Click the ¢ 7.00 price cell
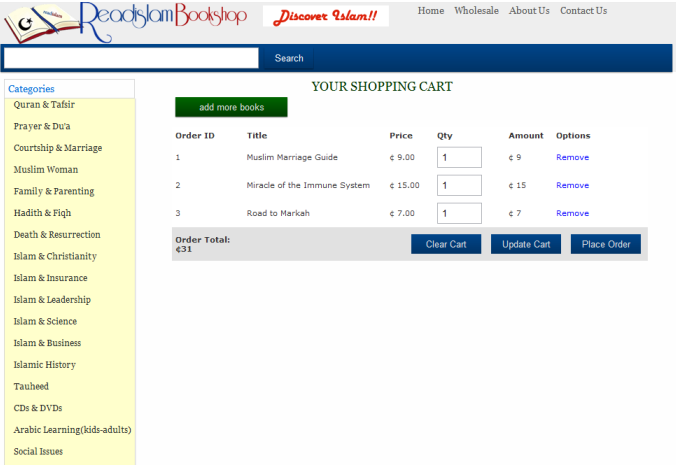Screen dimensions: 676x467 pyautogui.click(x=402, y=213)
